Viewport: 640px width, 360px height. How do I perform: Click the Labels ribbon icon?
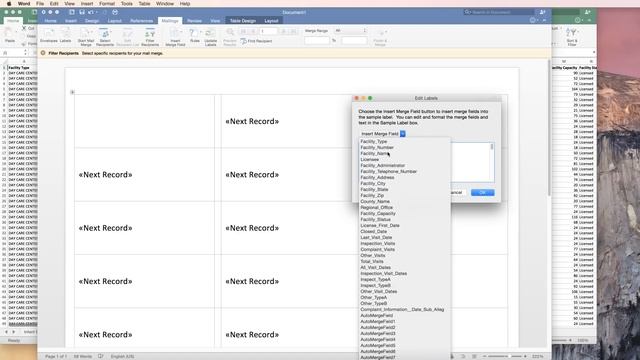[x=65, y=35]
